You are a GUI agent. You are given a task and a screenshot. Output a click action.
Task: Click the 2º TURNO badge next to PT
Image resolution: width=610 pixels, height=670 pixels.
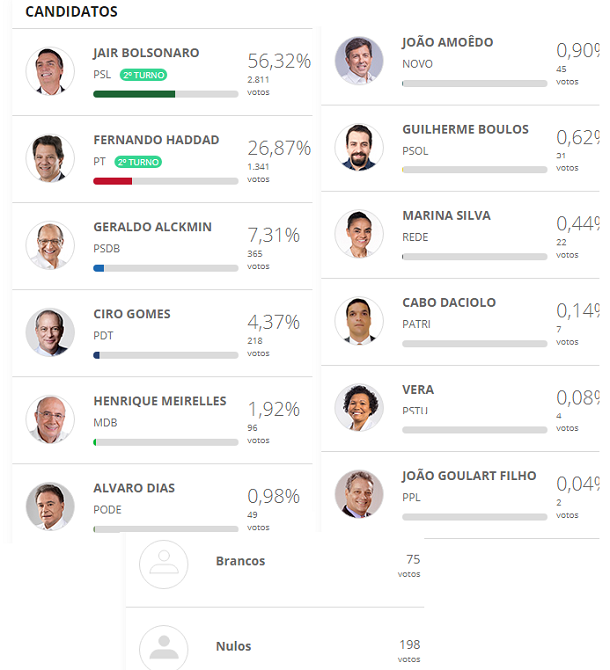pyautogui.click(x=138, y=162)
